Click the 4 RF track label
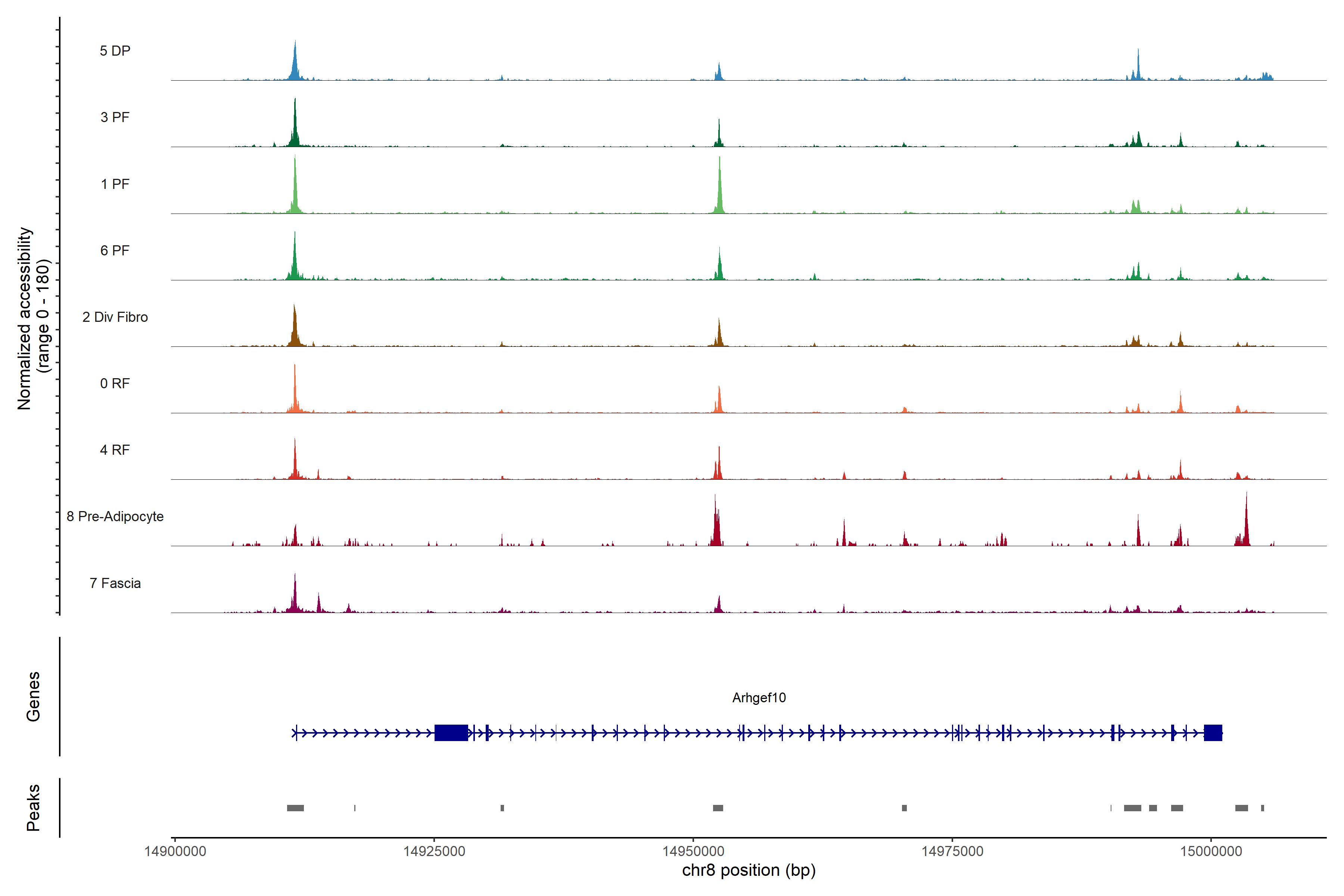The image size is (1344, 896). 115,450
